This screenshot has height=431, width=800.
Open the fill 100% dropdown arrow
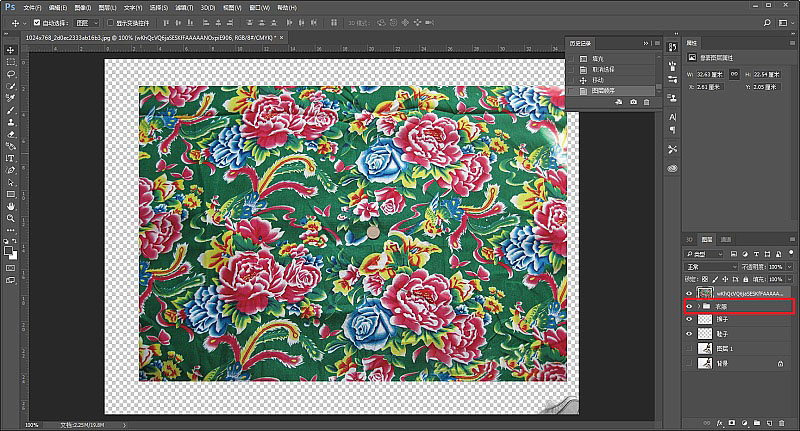pyautogui.click(x=789, y=280)
